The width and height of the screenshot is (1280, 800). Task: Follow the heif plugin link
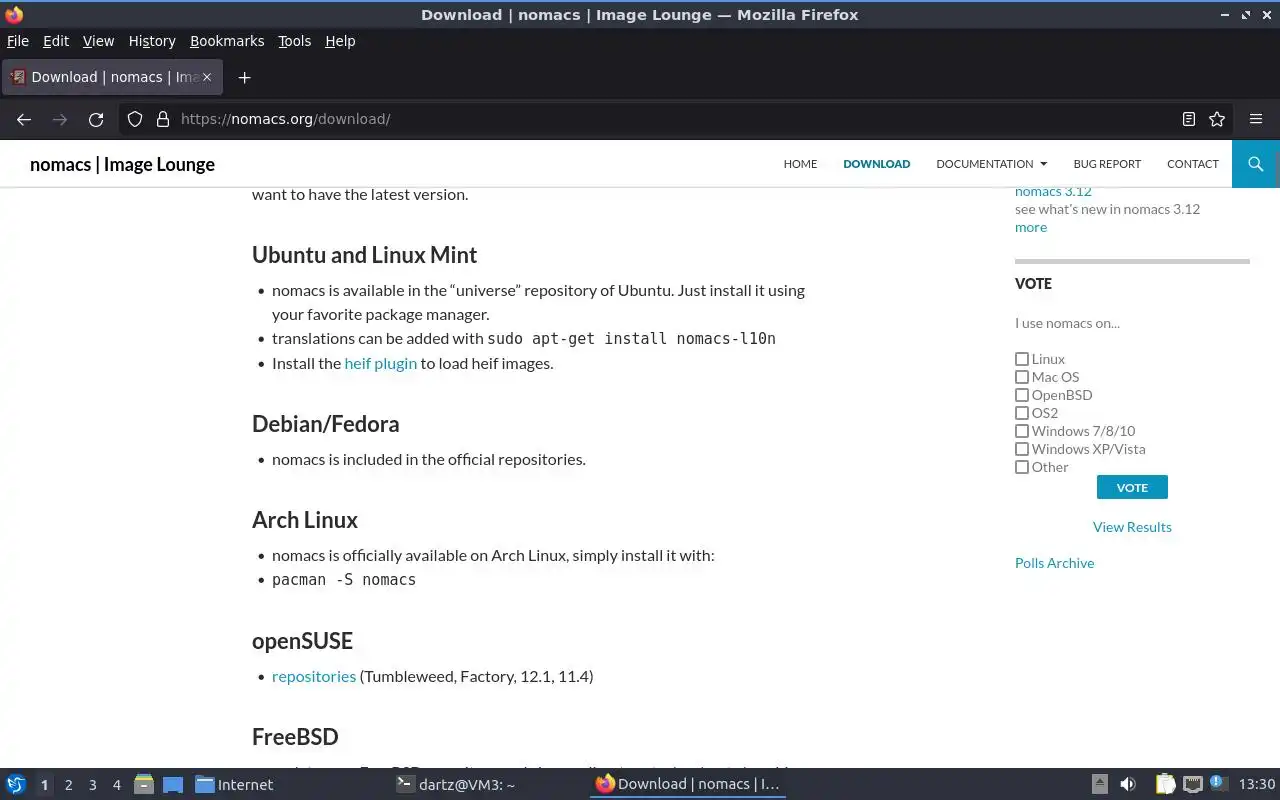pyautogui.click(x=380, y=363)
